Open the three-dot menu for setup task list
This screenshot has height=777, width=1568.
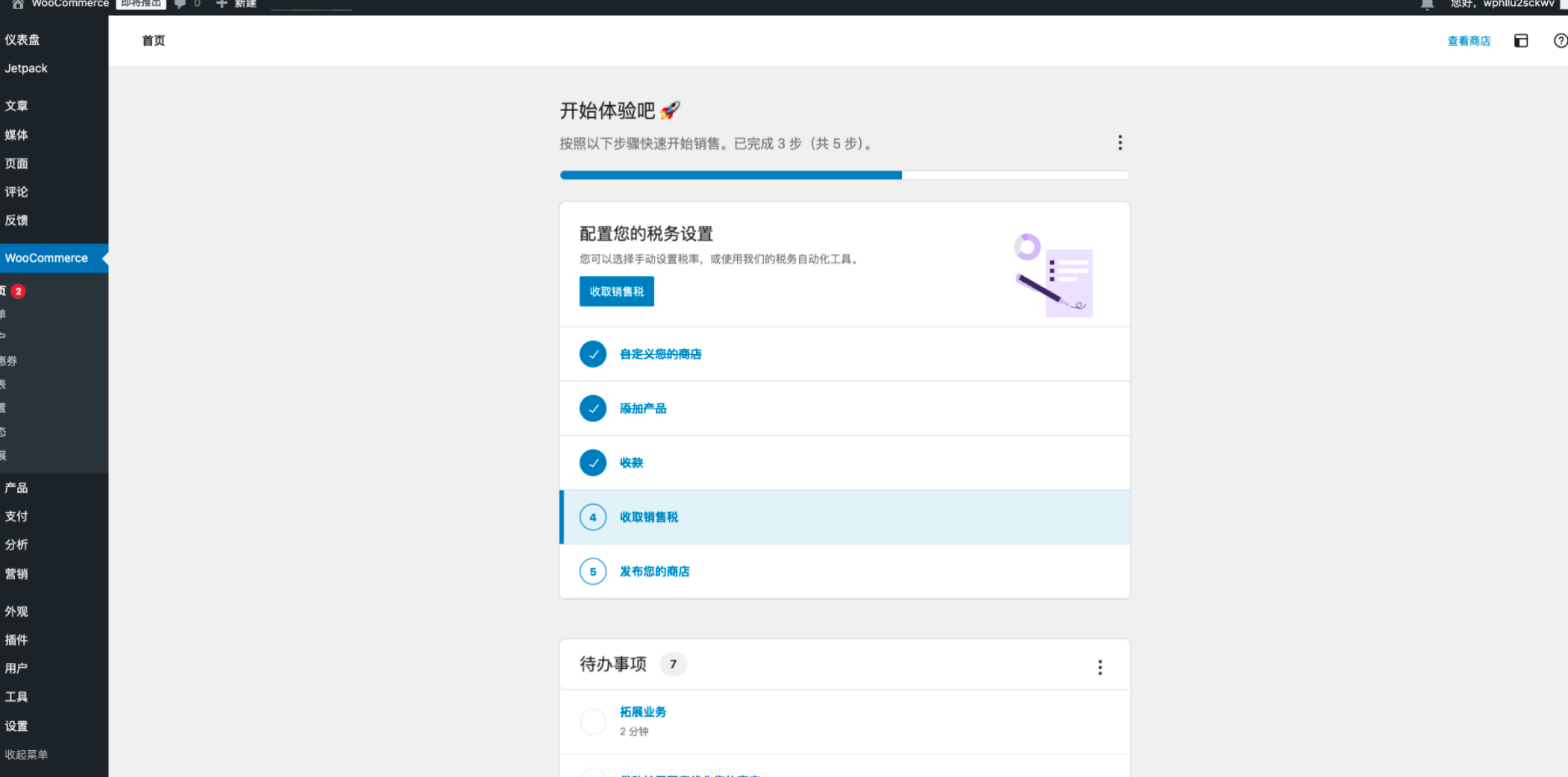coord(1120,143)
